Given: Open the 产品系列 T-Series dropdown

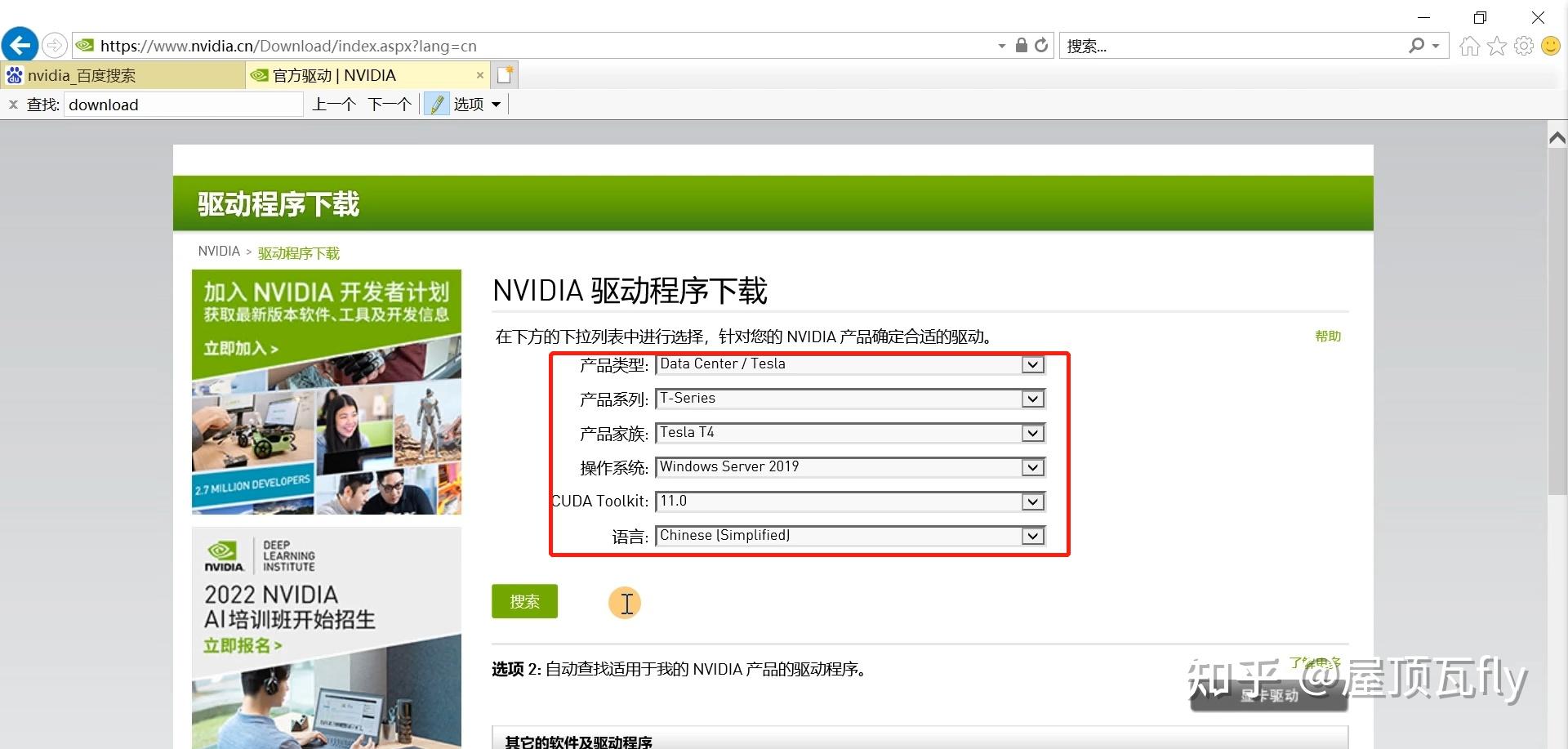Looking at the screenshot, I should [x=850, y=399].
